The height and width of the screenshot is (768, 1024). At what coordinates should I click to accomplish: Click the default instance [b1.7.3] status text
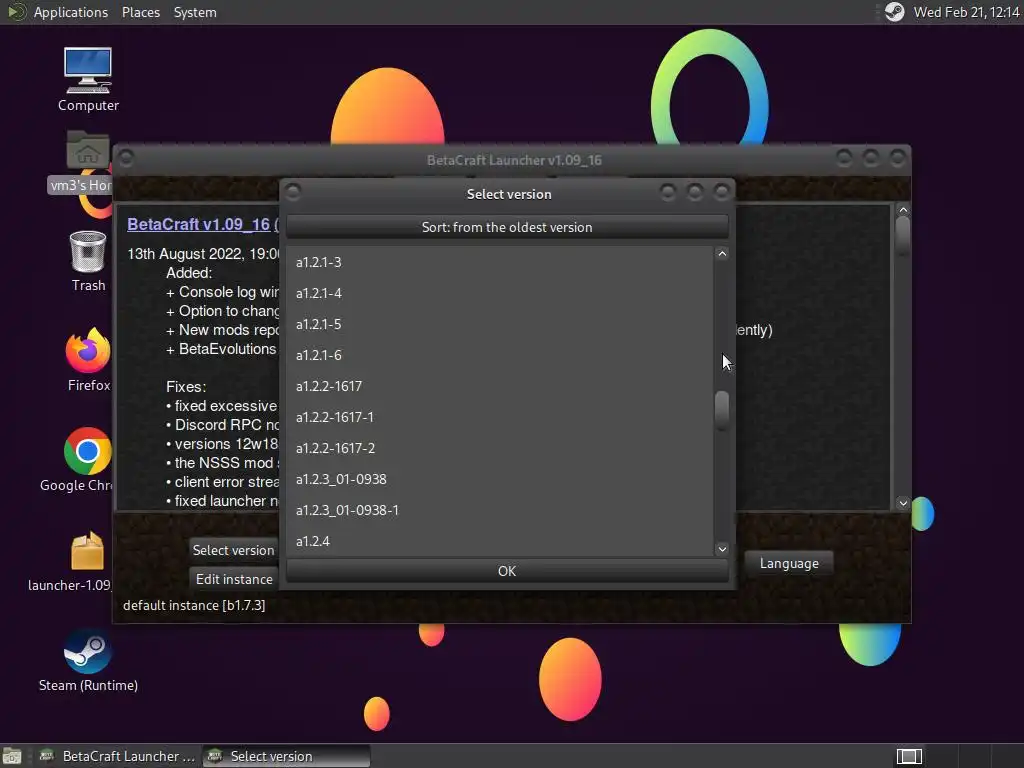[194, 605]
